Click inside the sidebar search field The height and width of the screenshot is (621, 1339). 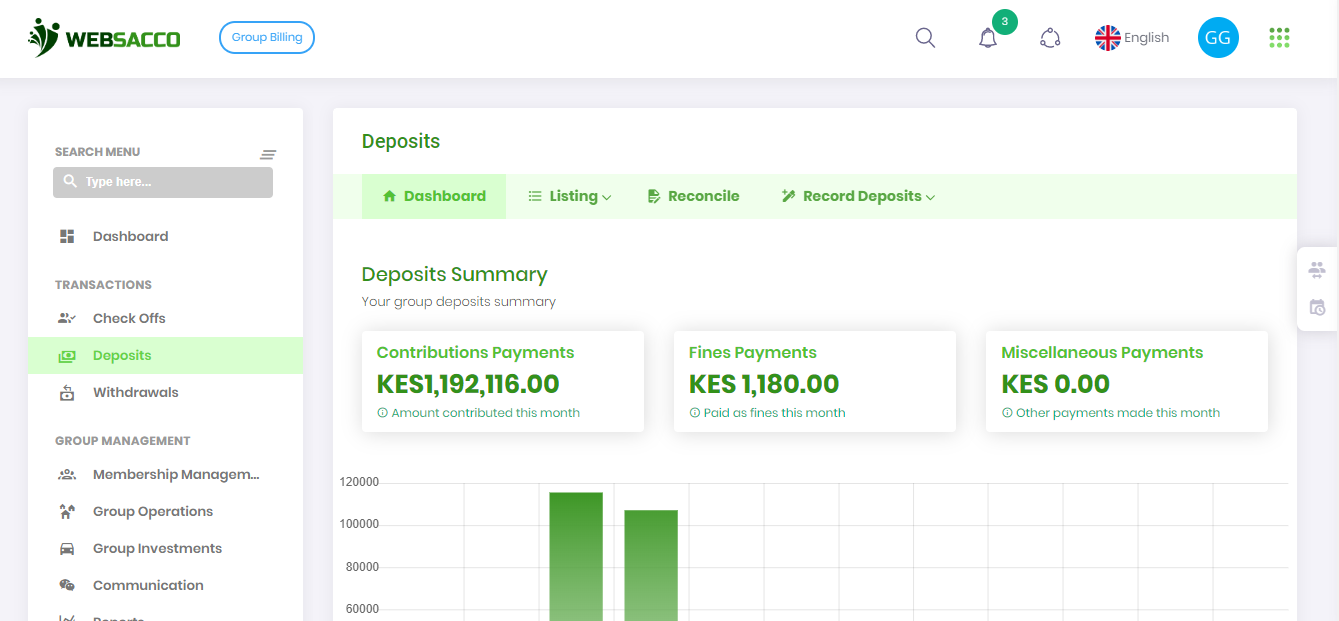click(162, 182)
